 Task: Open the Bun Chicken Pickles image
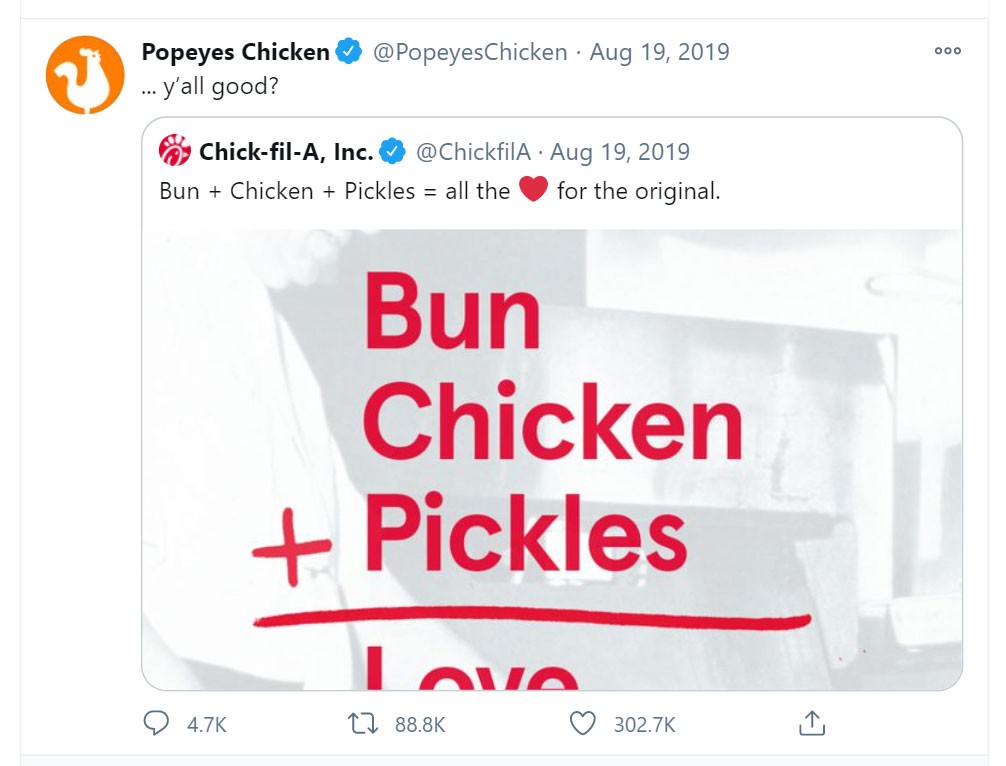[551, 459]
